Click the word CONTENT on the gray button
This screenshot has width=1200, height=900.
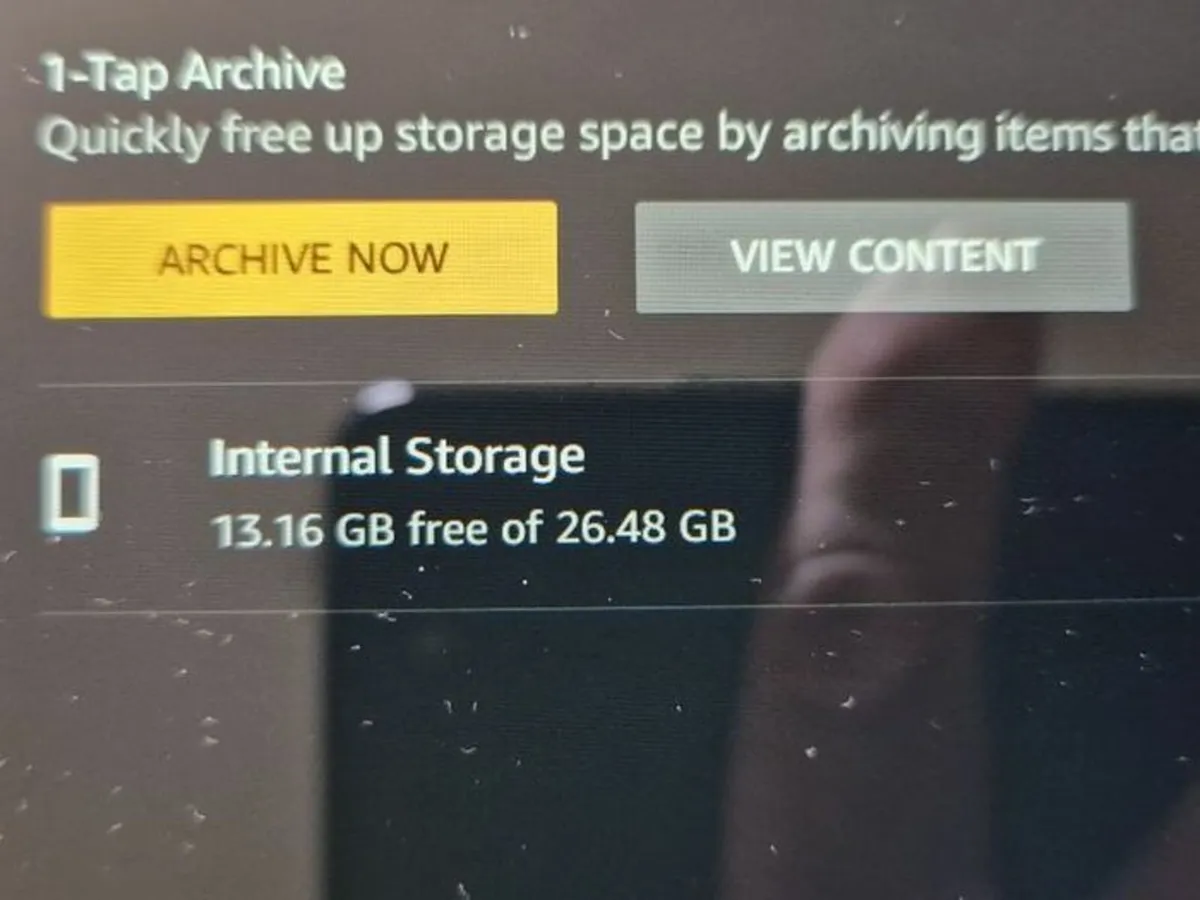coord(943,256)
